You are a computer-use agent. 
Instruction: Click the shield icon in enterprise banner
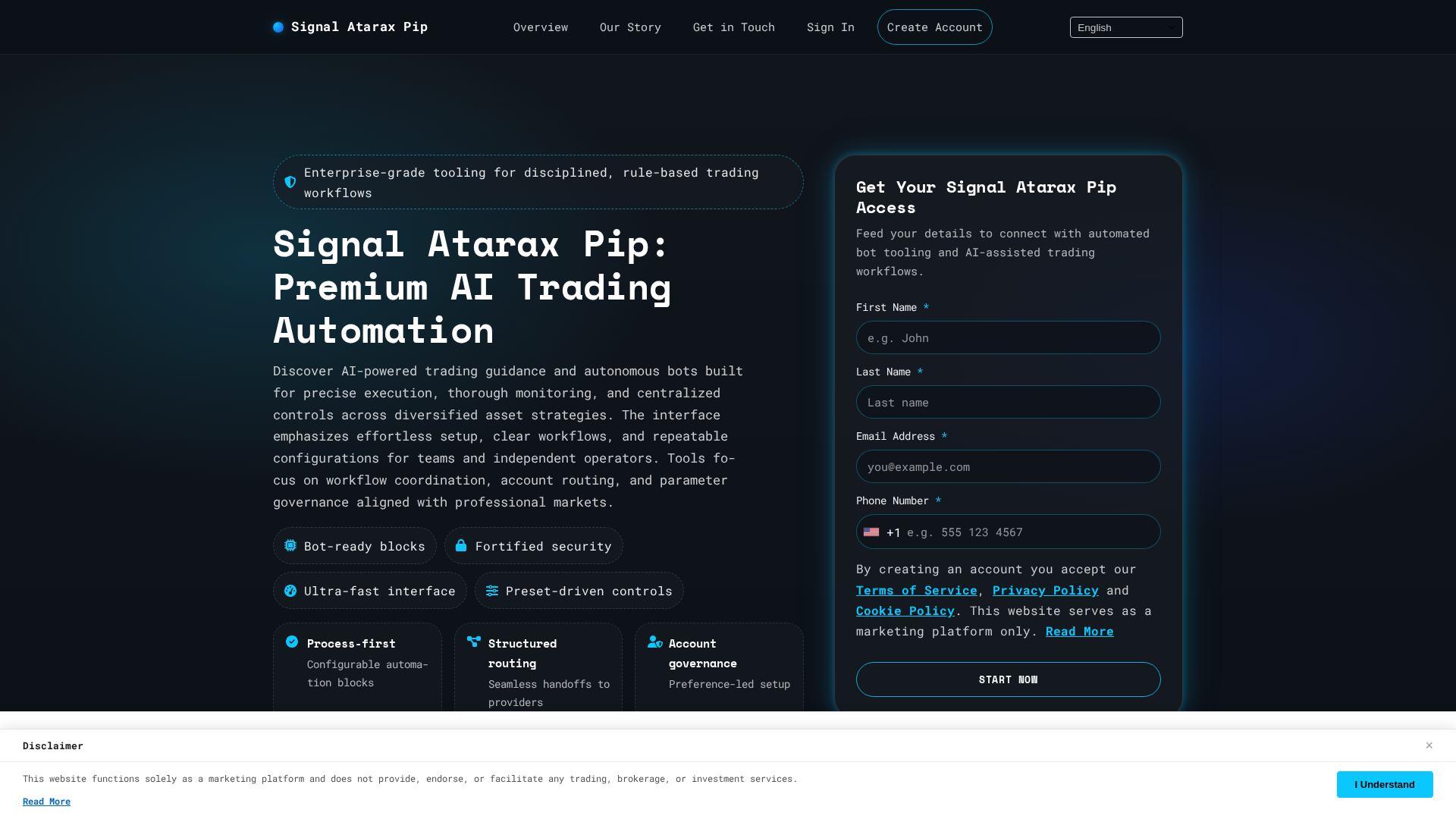pyautogui.click(x=290, y=182)
